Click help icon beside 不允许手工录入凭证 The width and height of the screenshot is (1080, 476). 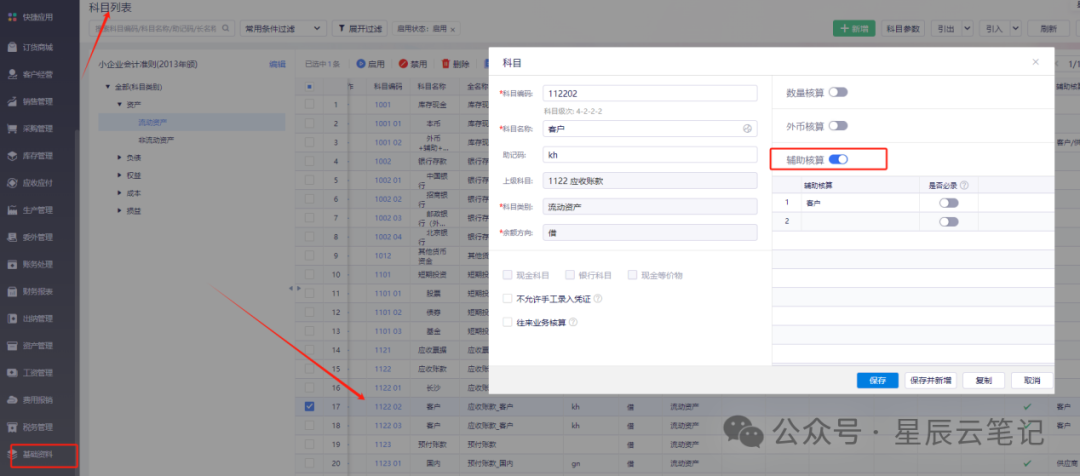[598, 300]
